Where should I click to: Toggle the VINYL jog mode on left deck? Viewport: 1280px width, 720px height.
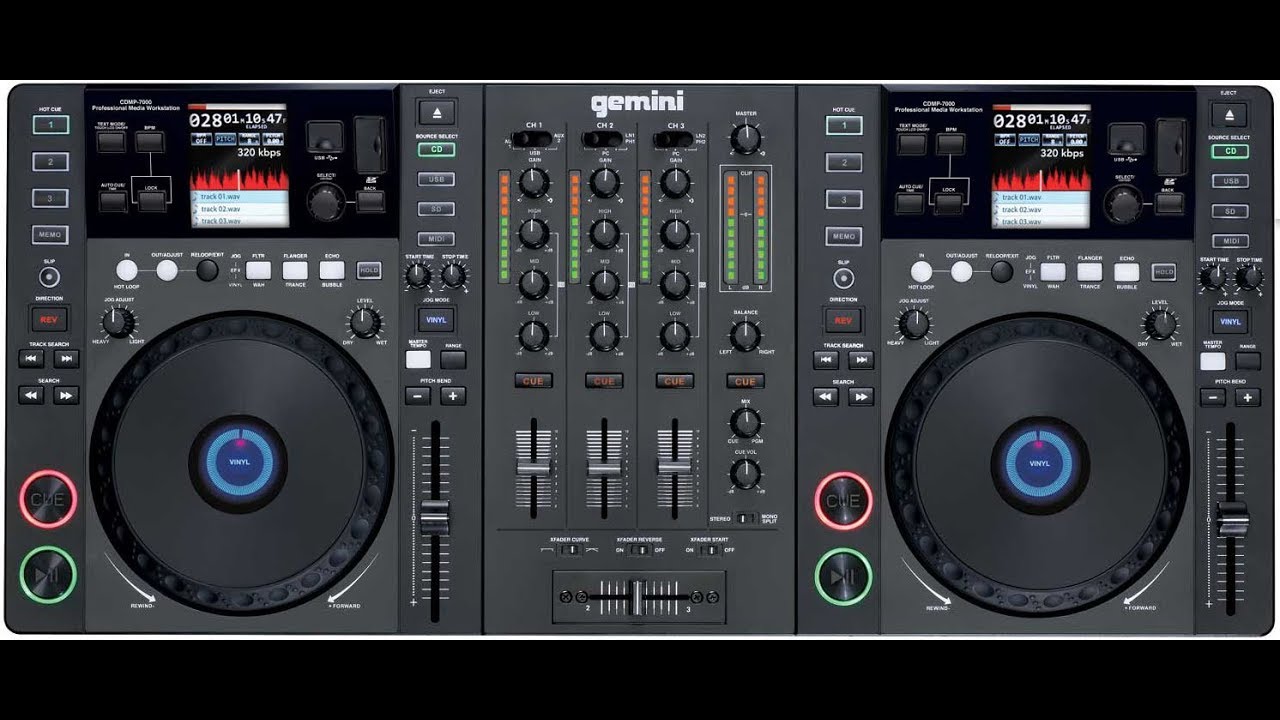pyautogui.click(x=436, y=320)
